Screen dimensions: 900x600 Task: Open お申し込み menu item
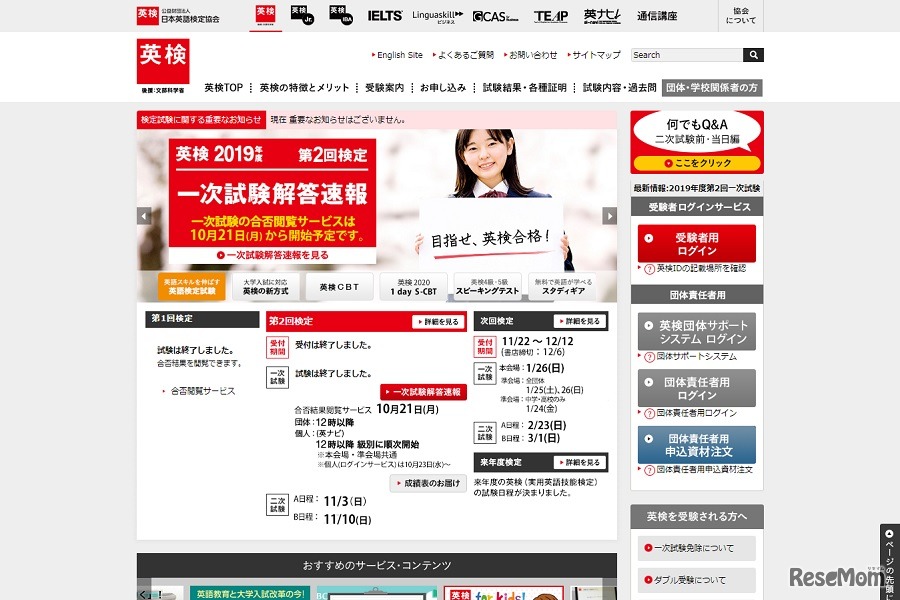coord(443,88)
